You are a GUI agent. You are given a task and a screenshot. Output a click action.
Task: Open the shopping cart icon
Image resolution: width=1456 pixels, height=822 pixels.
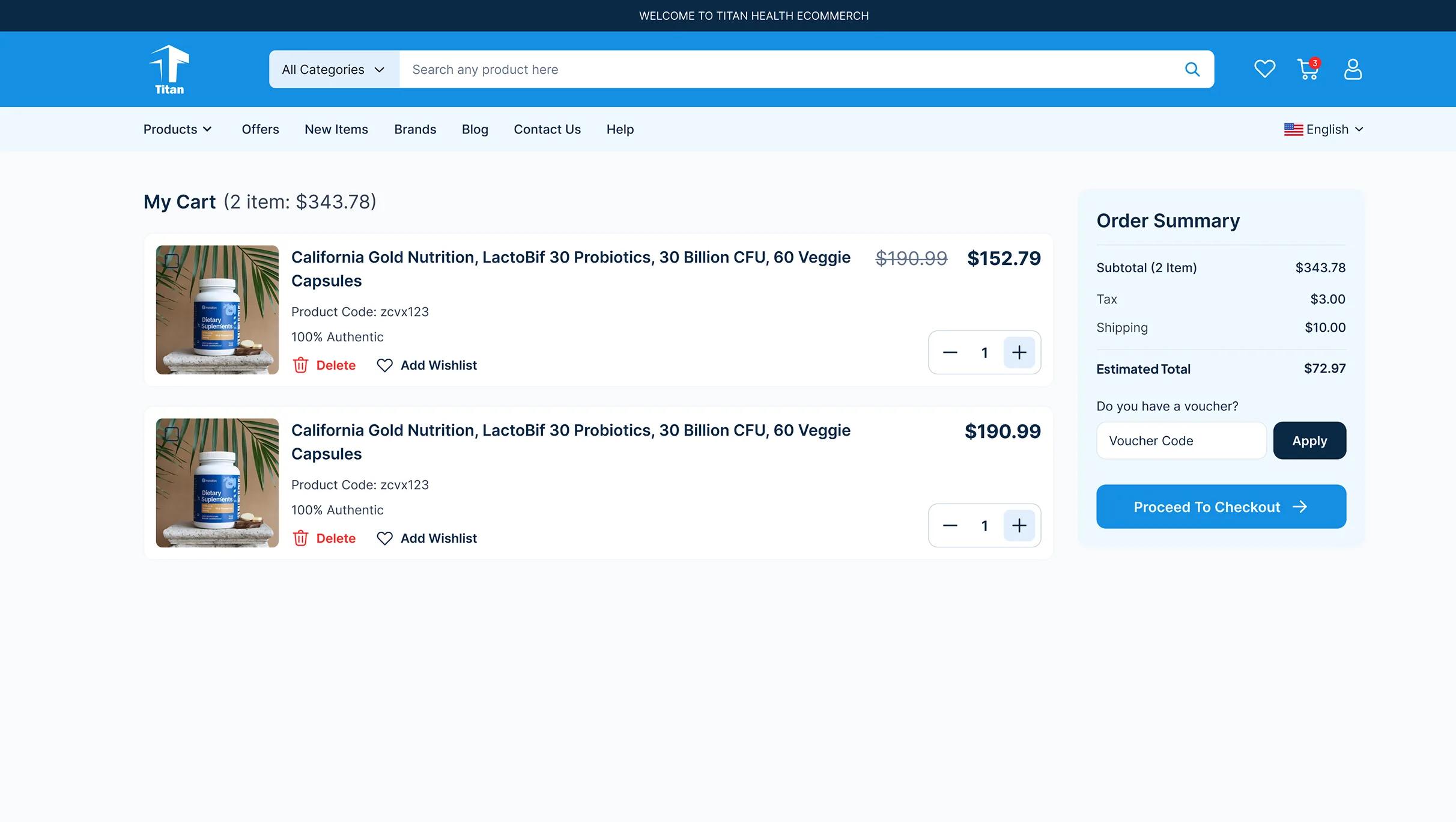(x=1308, y=69)
